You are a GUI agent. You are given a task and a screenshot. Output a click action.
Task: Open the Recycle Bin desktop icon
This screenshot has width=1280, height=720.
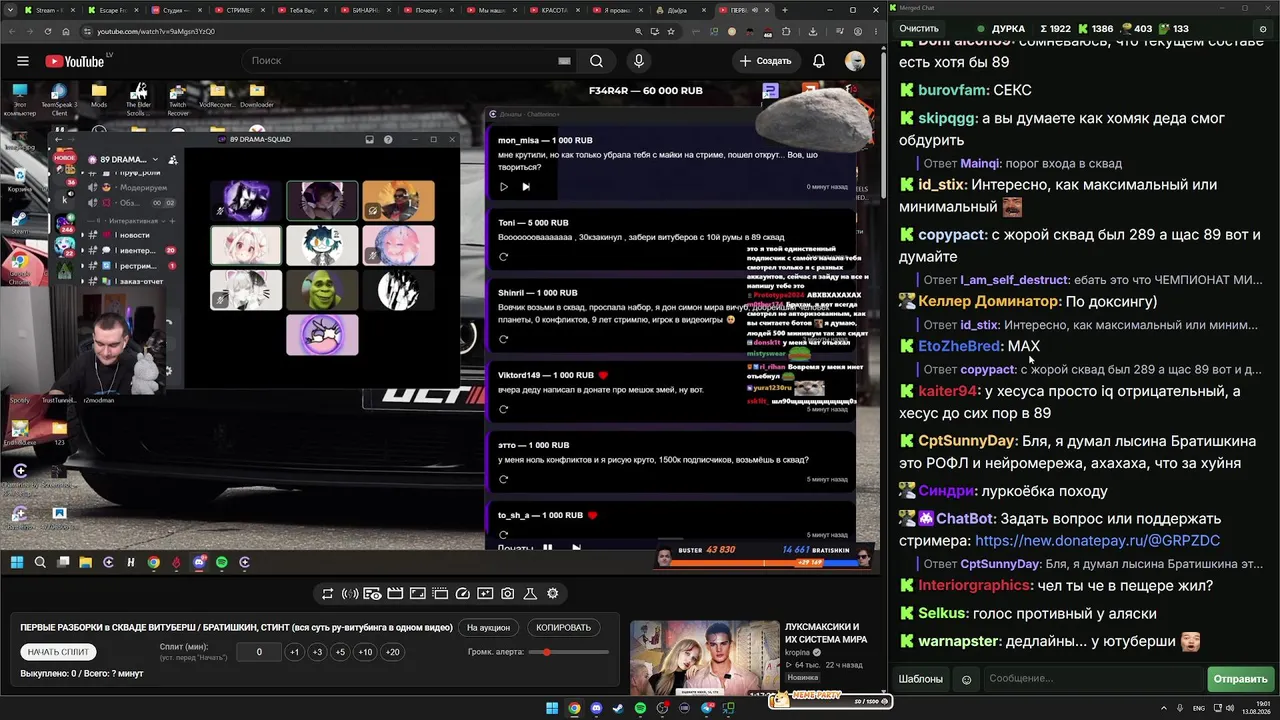[x=19, y=179]
